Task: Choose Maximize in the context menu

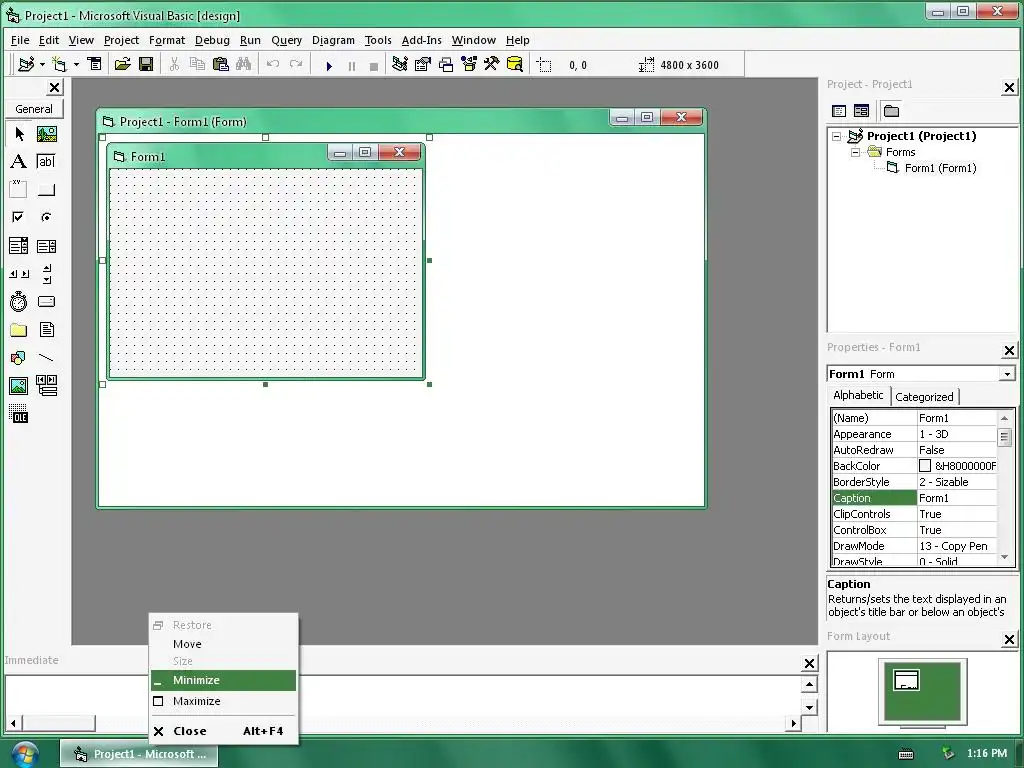Action: 223,701
